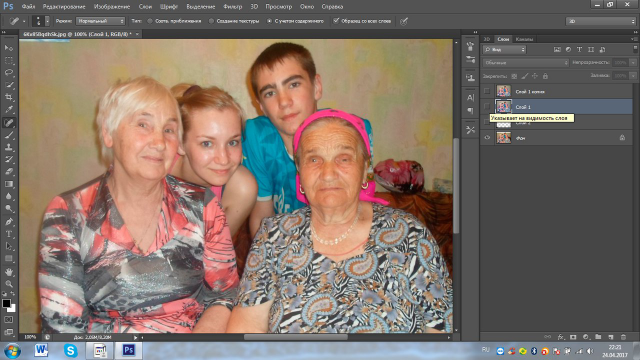Create a new layer
Image resolution: width=640 pixels, height=360 pixels.
(x=611, y=337)
